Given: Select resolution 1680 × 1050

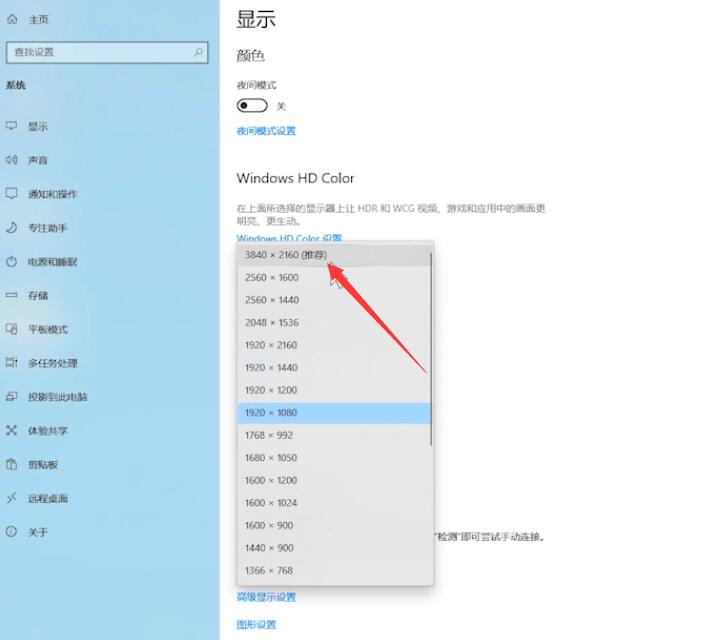Looking at the screenshot, I should click(x=334, y=458).
